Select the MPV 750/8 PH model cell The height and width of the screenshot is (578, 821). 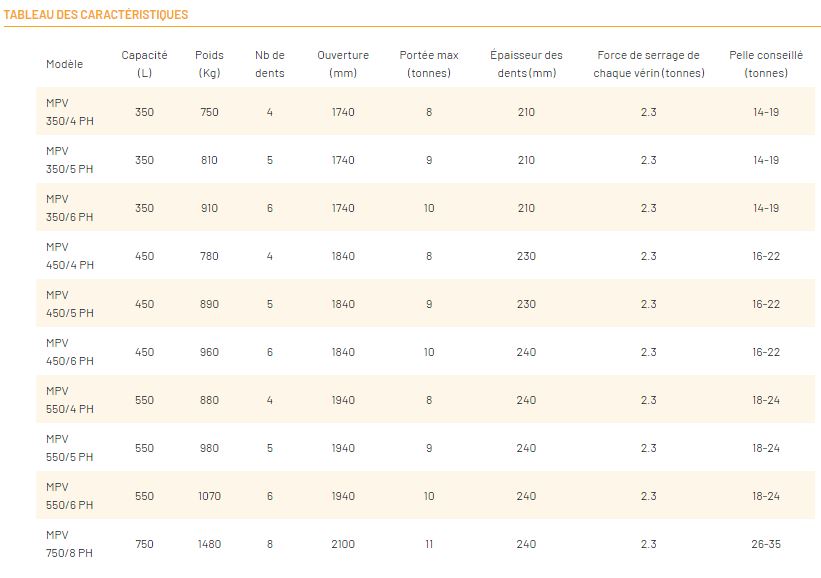point(70,544)
